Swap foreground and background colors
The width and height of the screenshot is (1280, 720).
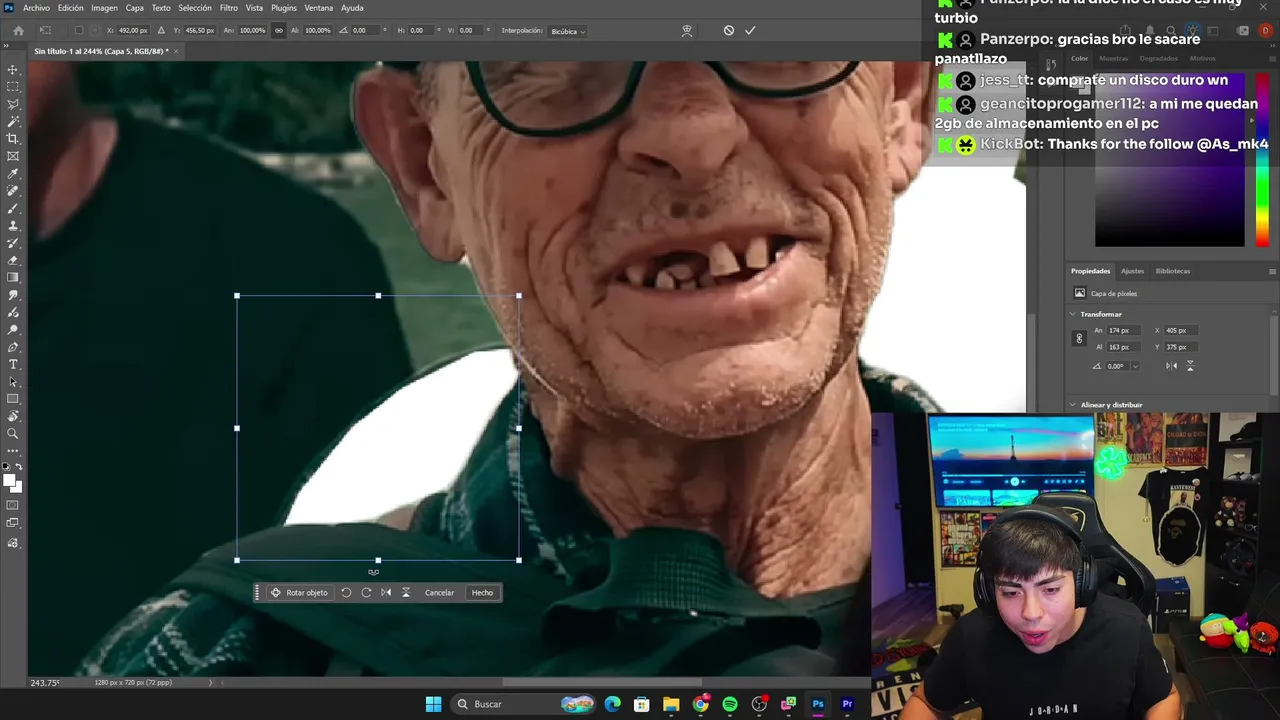(19, 467)
